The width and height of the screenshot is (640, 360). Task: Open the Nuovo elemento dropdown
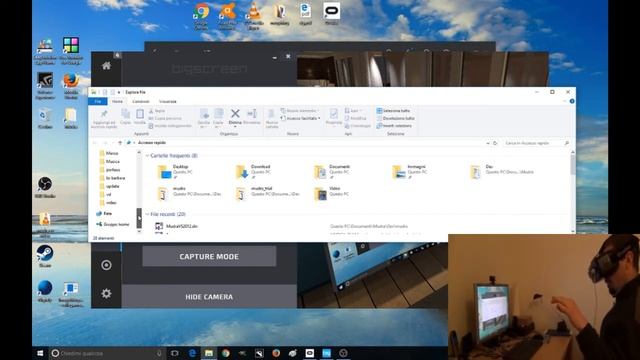[300, 111]
